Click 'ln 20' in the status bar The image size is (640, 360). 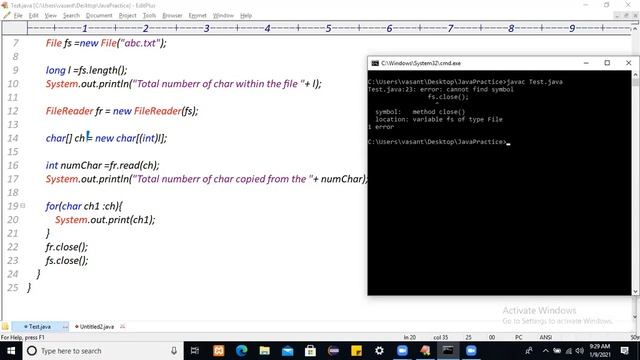410,338
